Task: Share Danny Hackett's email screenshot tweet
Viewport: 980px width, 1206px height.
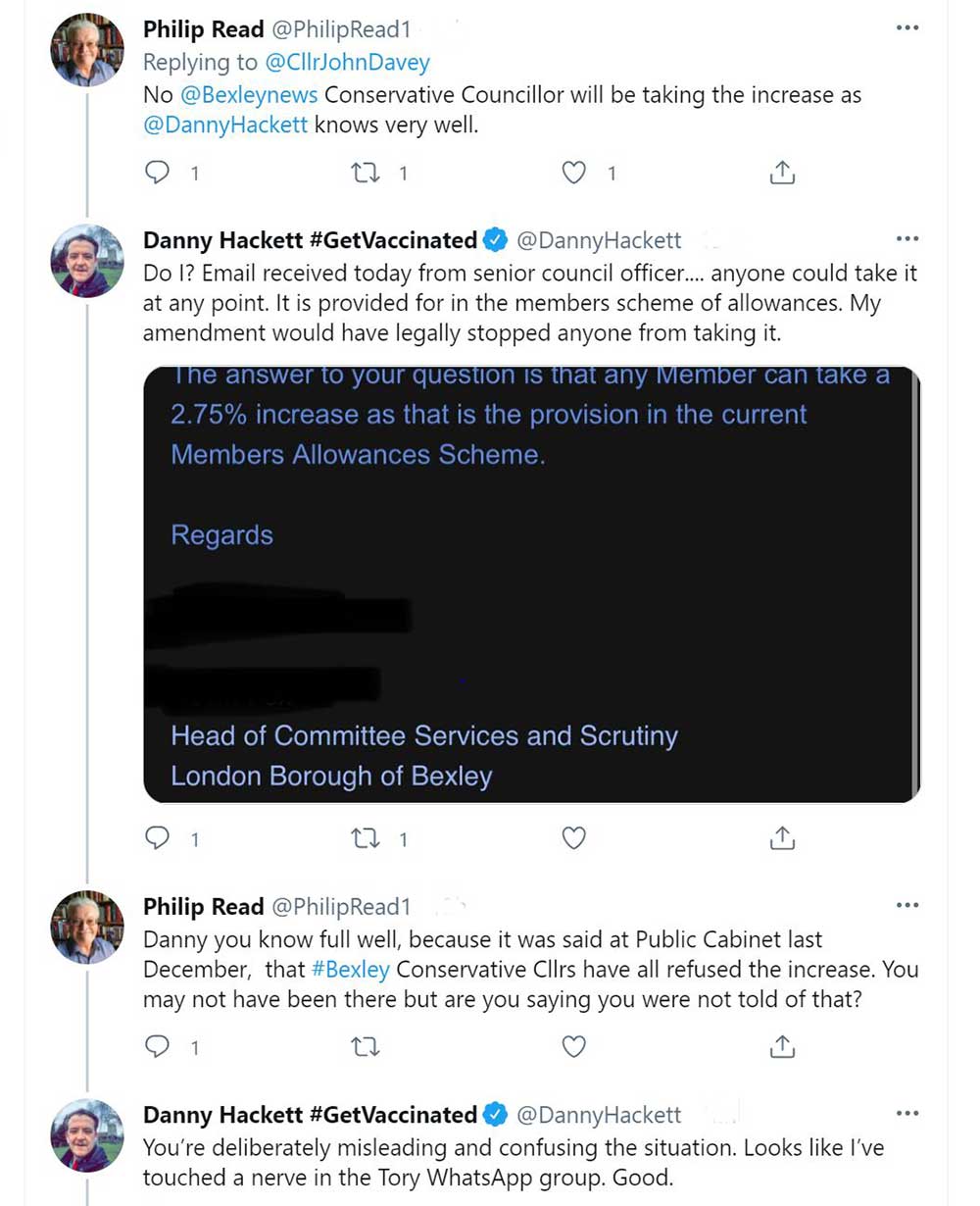Action: tap(781, 838)
